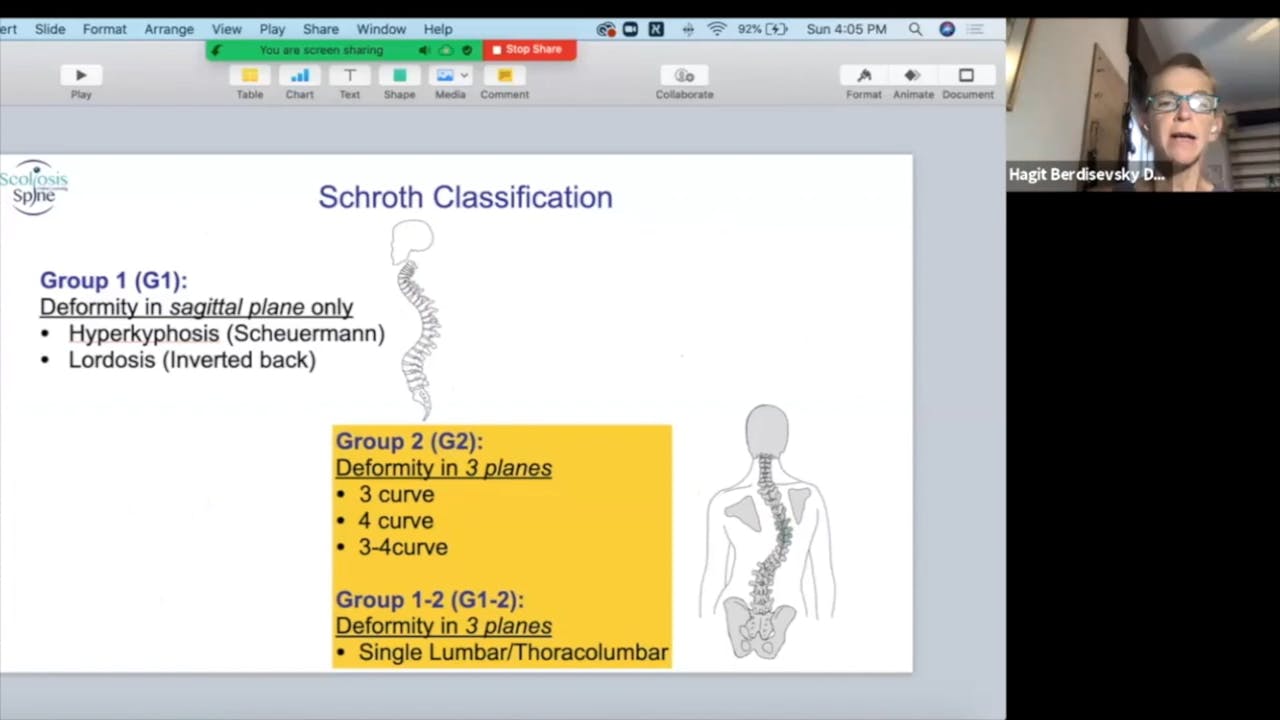The image size is (1280, 720).
Task: Click Hagit Berdisevsky's video thumbnail
Action: point(1142,103)
